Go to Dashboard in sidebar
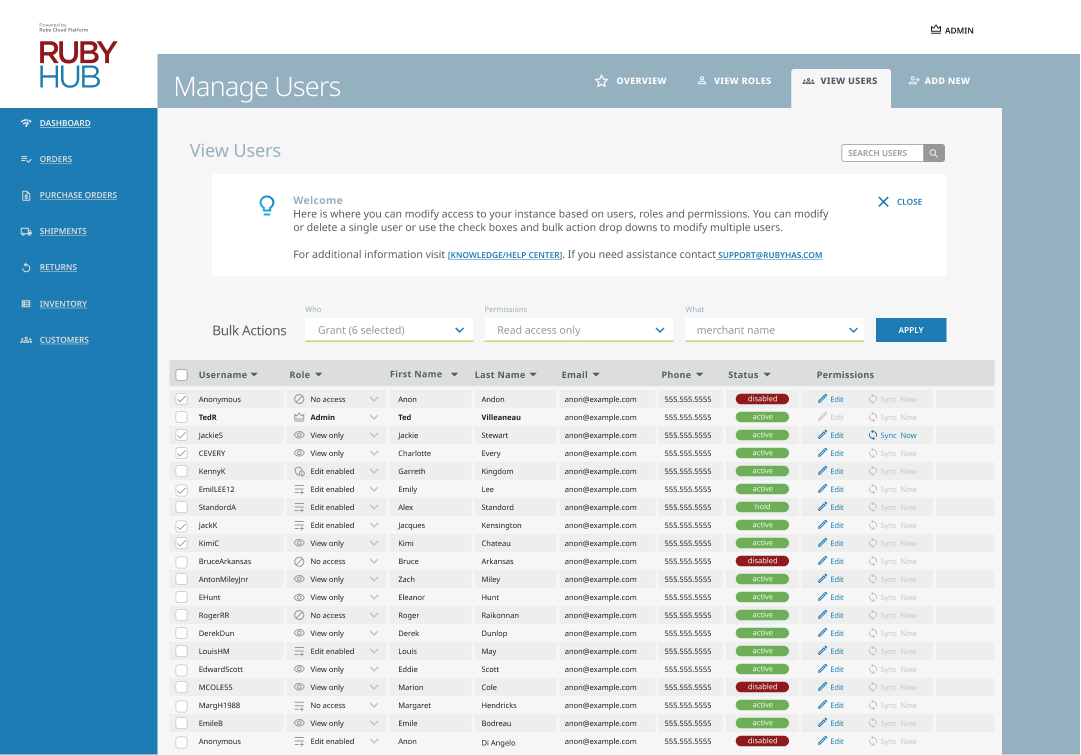 click(65, 123)
